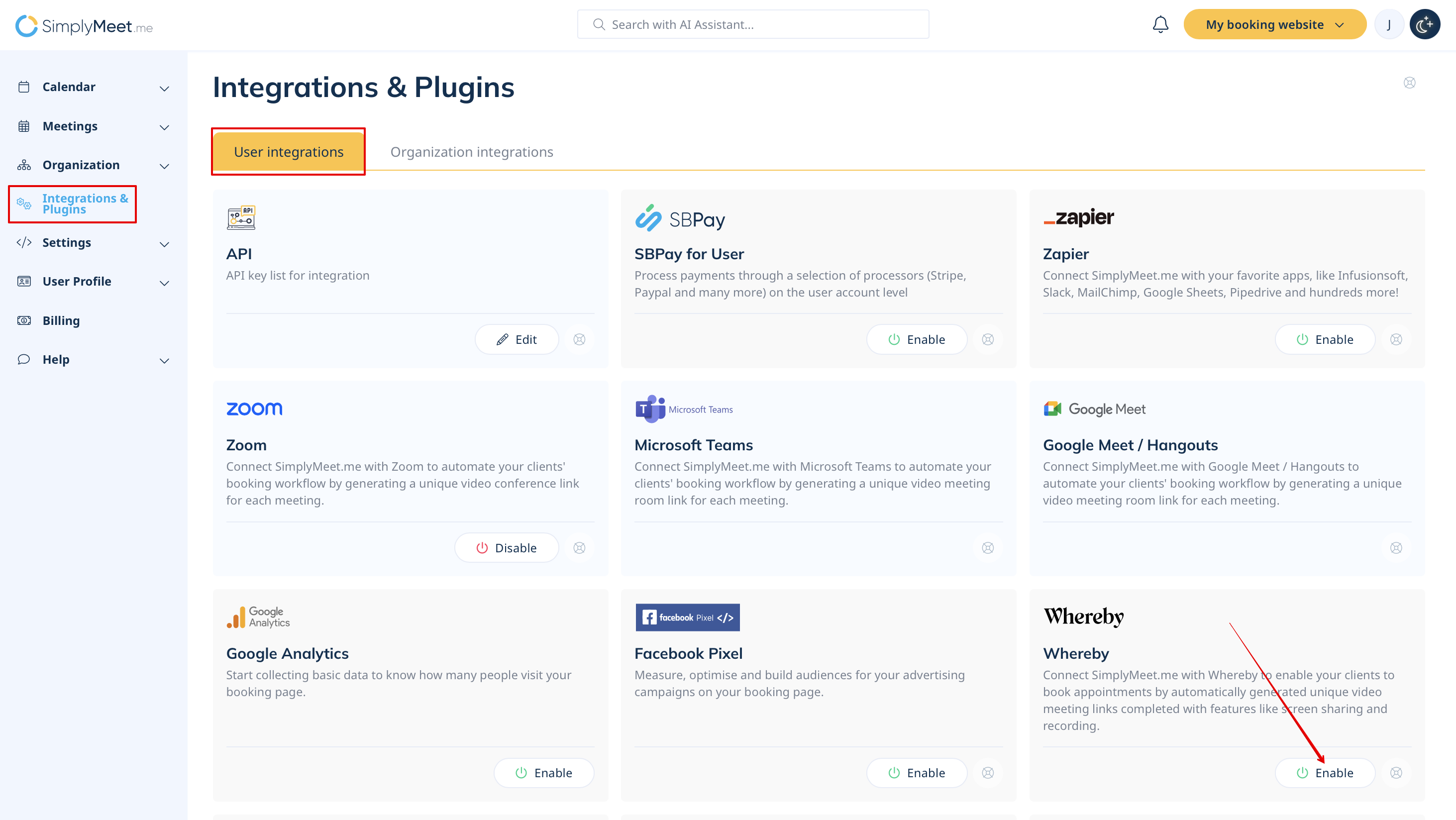Disable the Zoom integration
Screen dimensions: 1456x820
[507, 548]
